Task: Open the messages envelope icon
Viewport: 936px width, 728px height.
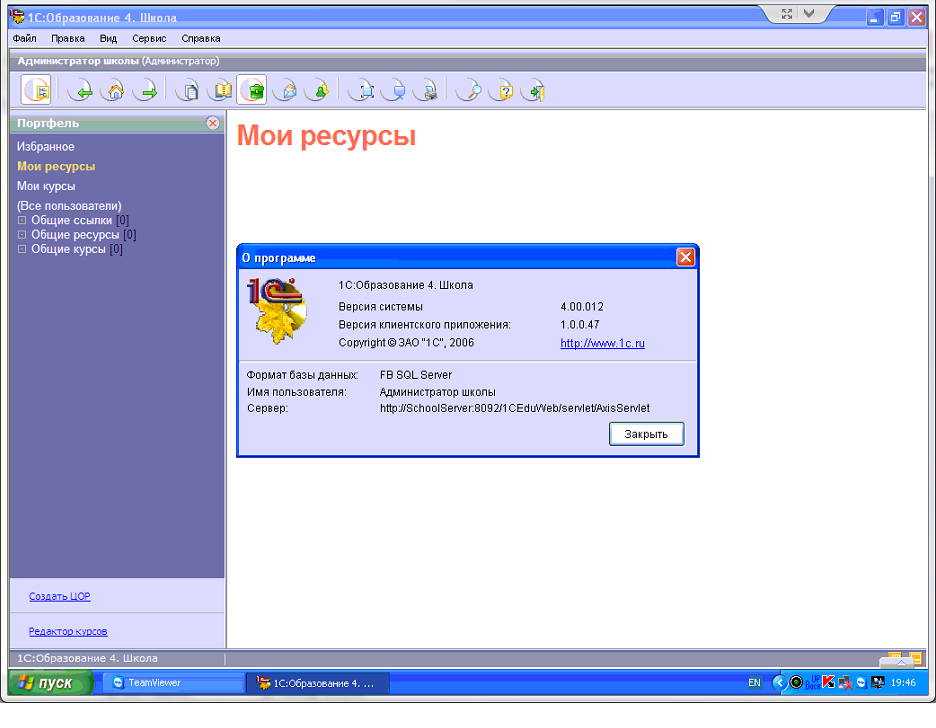Action: pyautogui.click(x=285, y=91)
